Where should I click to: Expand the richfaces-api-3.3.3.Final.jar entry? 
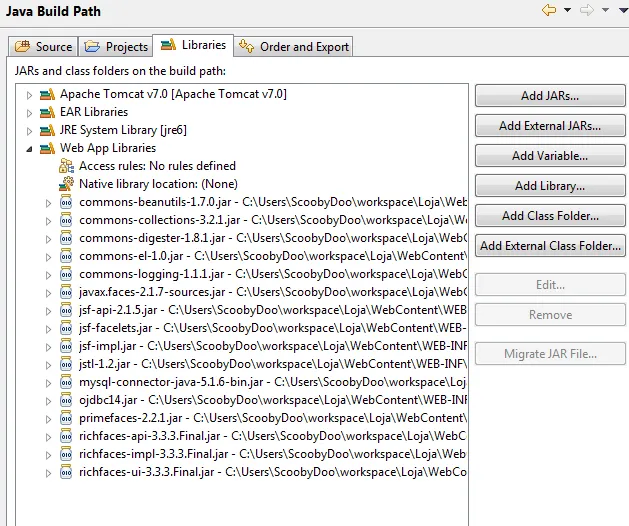click(49, 437)
